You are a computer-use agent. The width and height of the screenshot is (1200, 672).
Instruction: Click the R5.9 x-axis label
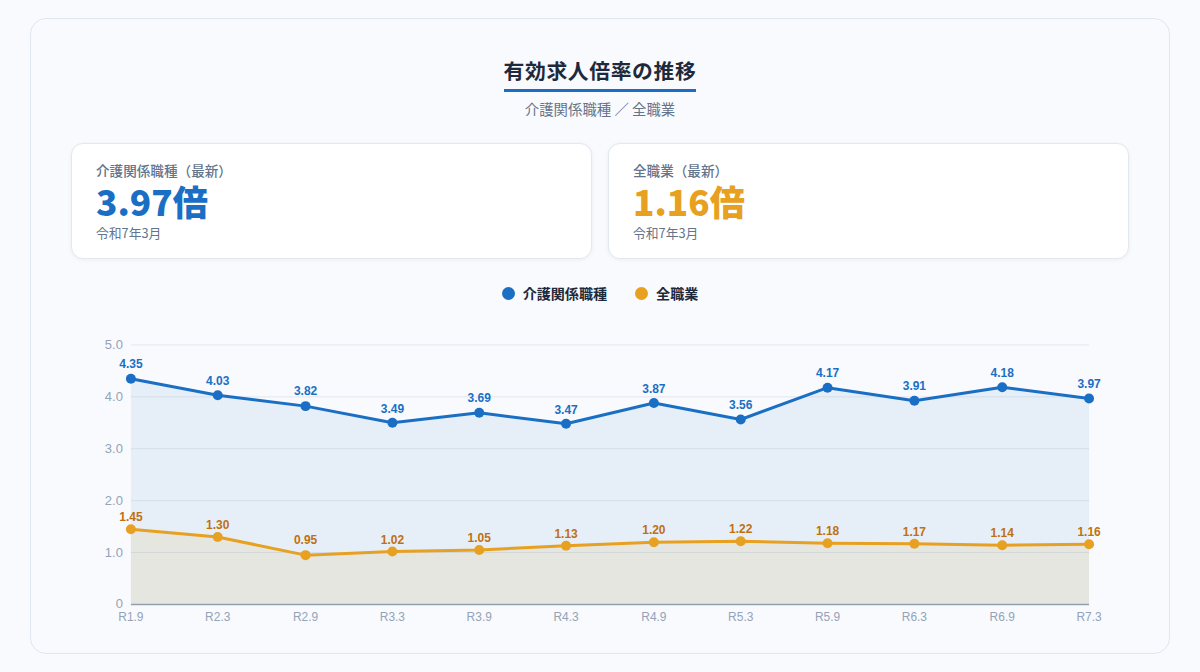pos(828,617)
